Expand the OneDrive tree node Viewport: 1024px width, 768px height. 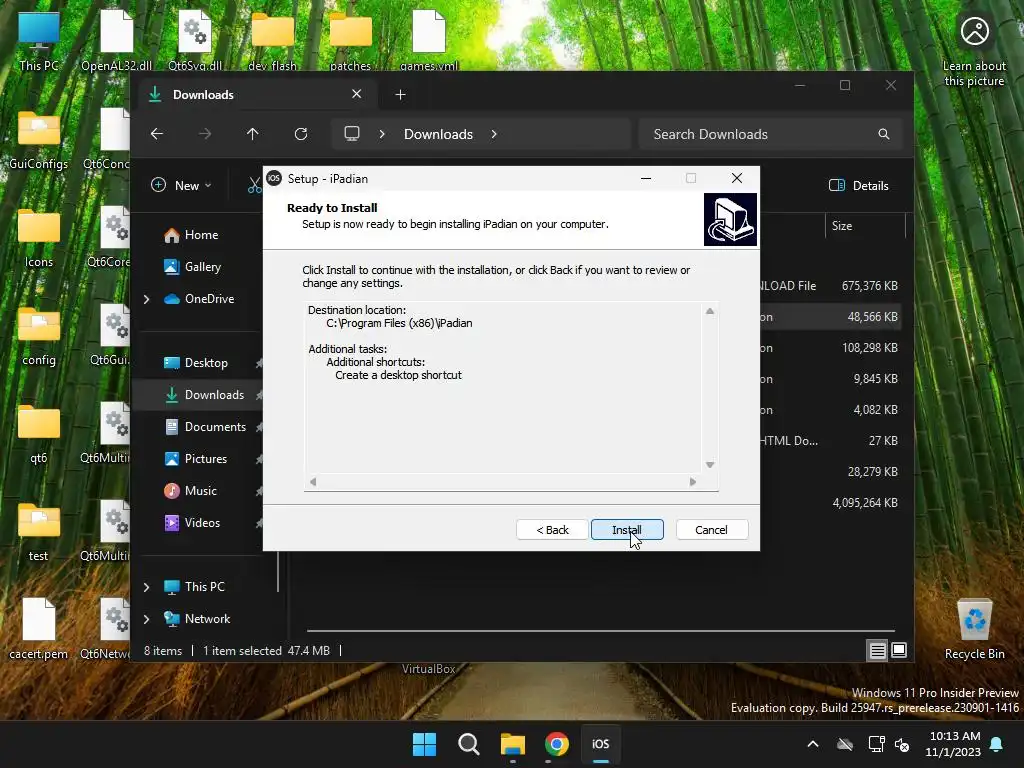(146, 299)
